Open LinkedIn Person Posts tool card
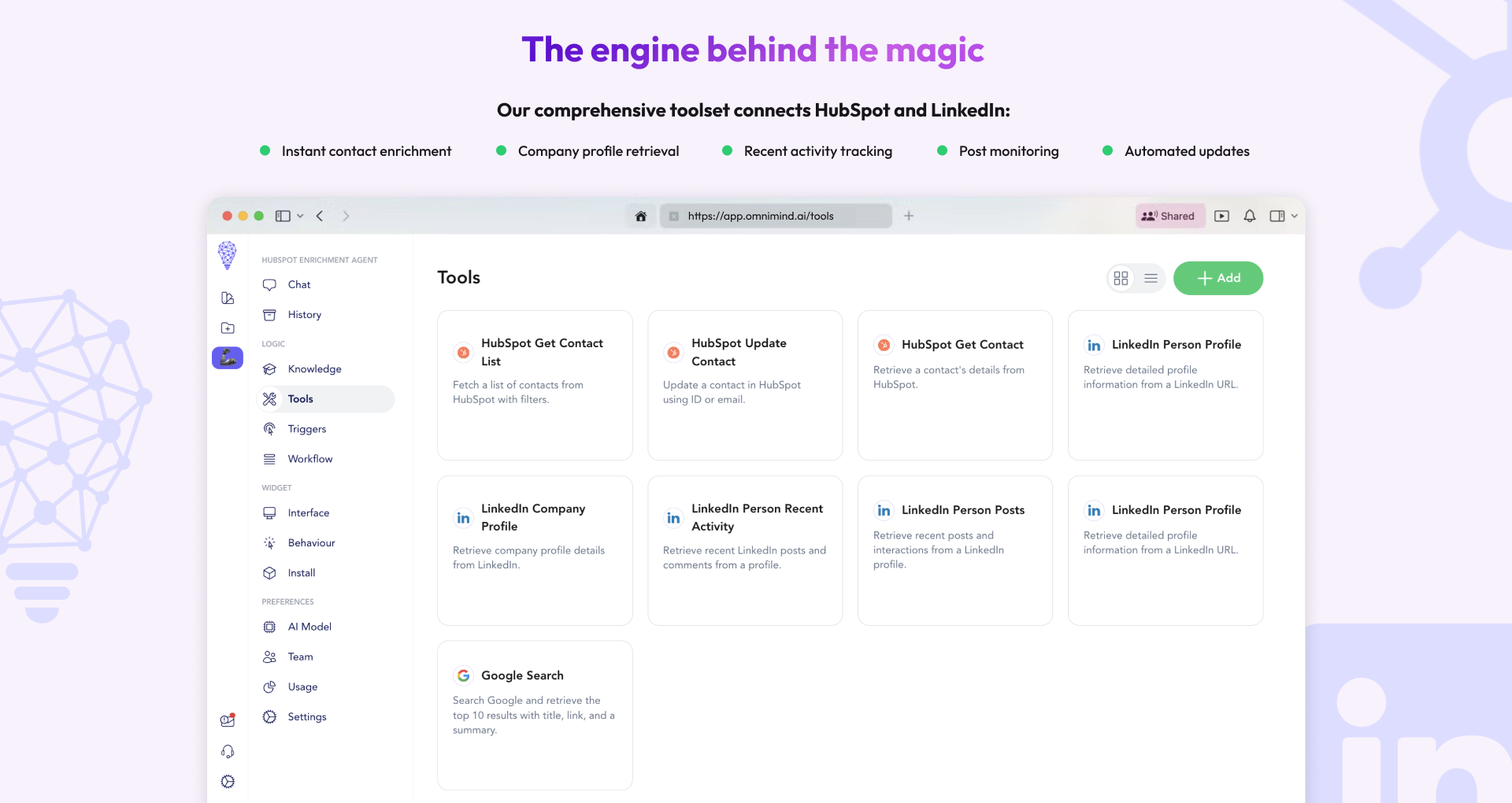 tap(955, 551)
